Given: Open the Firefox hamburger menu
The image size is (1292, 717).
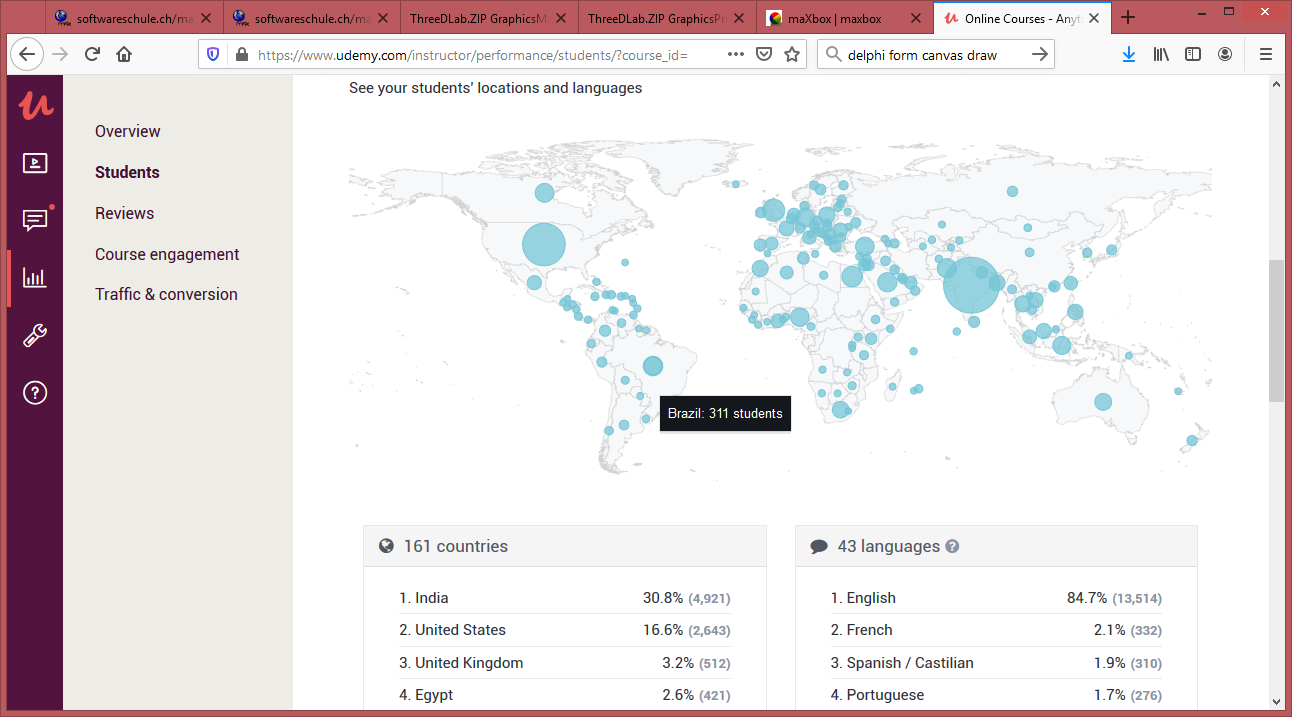Looking at the screenshot, I should (x=1265, y=55).
